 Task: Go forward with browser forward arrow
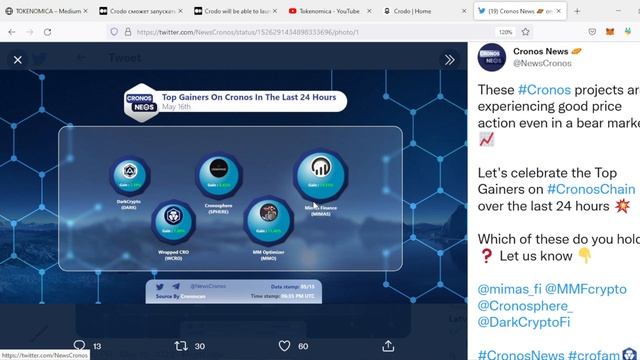click(29, 32)
